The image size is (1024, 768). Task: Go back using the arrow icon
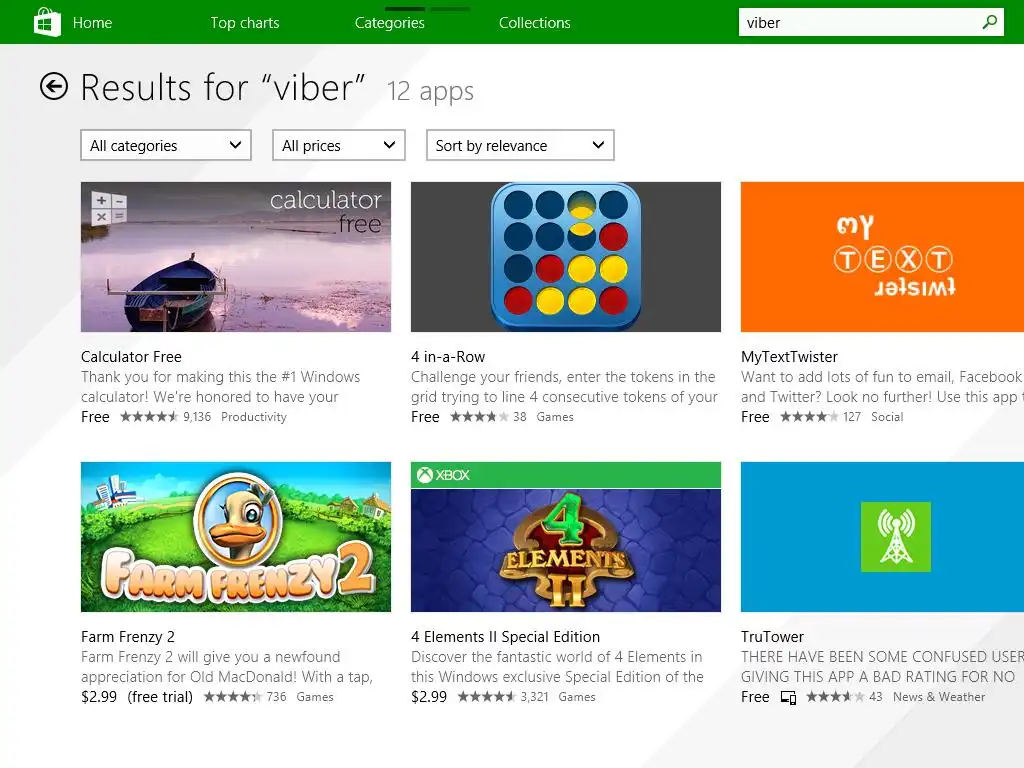(x=54, y=87)
